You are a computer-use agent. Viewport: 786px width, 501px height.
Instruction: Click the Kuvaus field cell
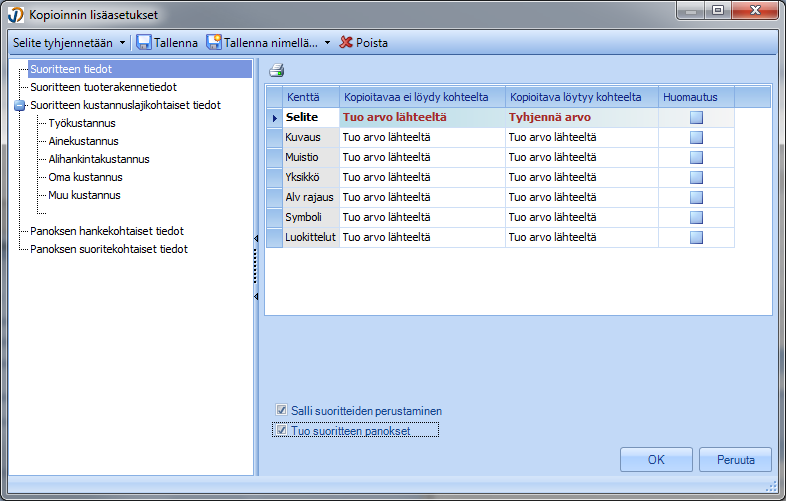pos(311,137)
